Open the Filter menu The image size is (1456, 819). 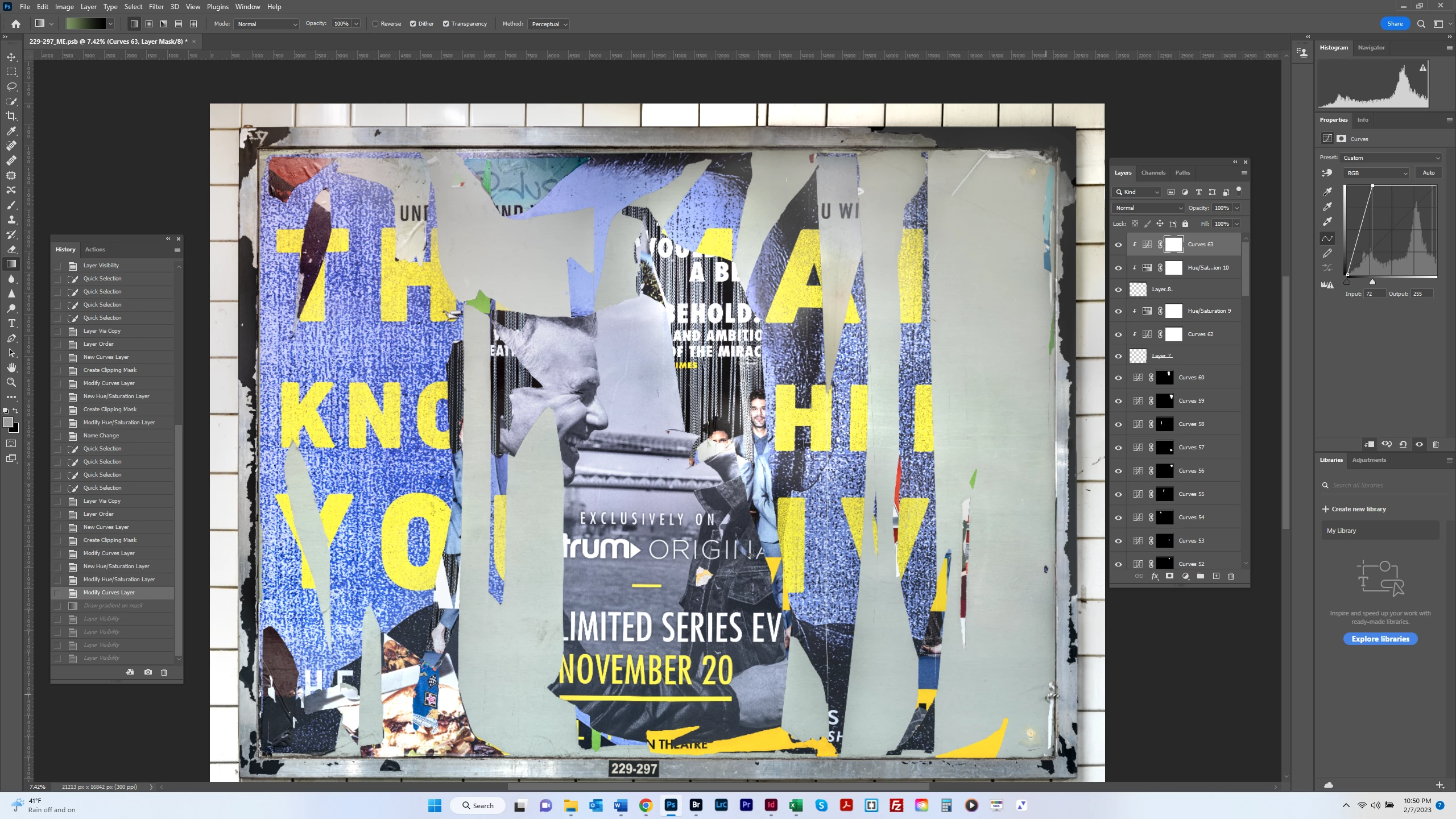(x=156, y=7)
